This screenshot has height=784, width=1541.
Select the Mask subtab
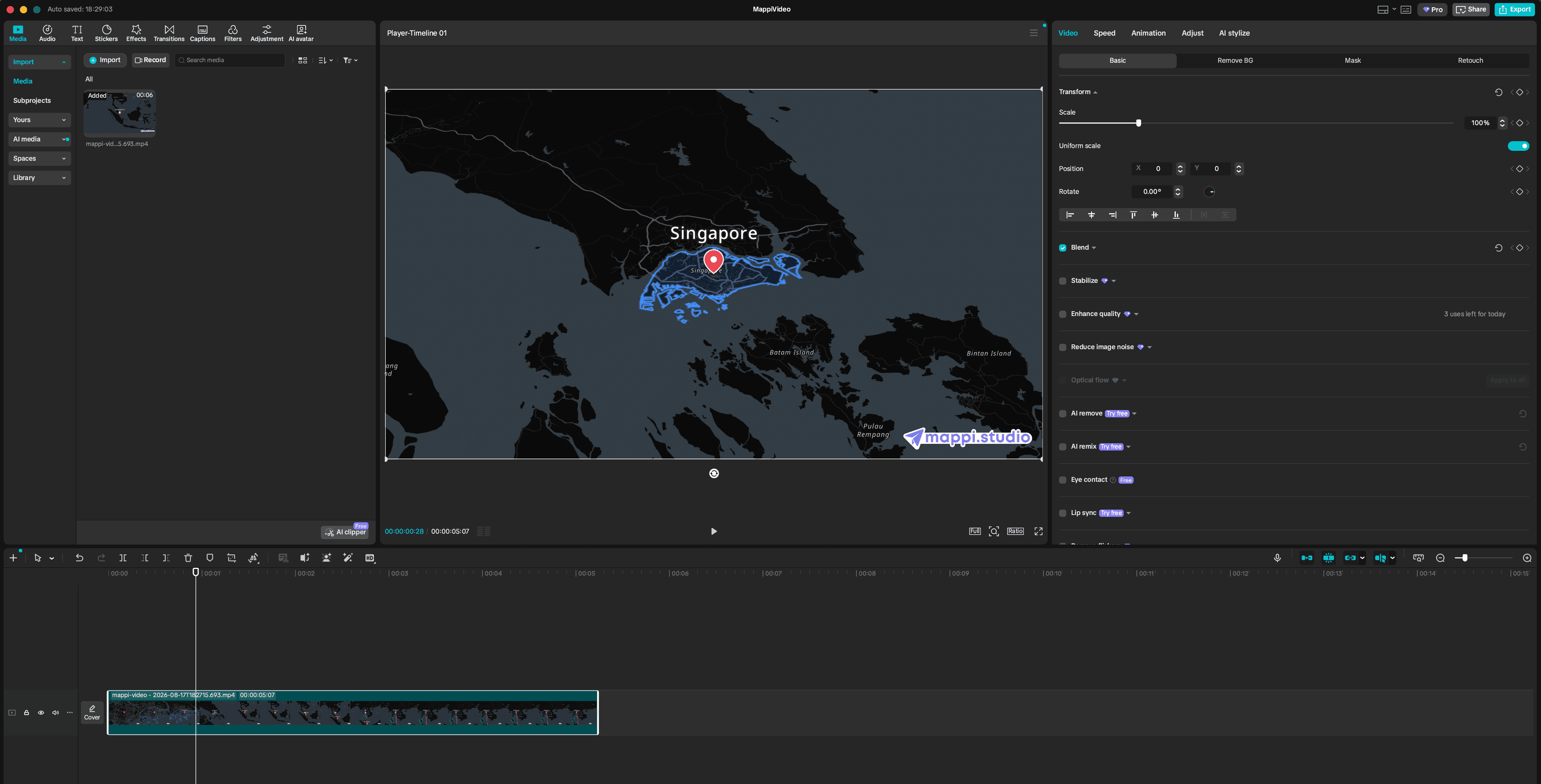(1352, 61)
